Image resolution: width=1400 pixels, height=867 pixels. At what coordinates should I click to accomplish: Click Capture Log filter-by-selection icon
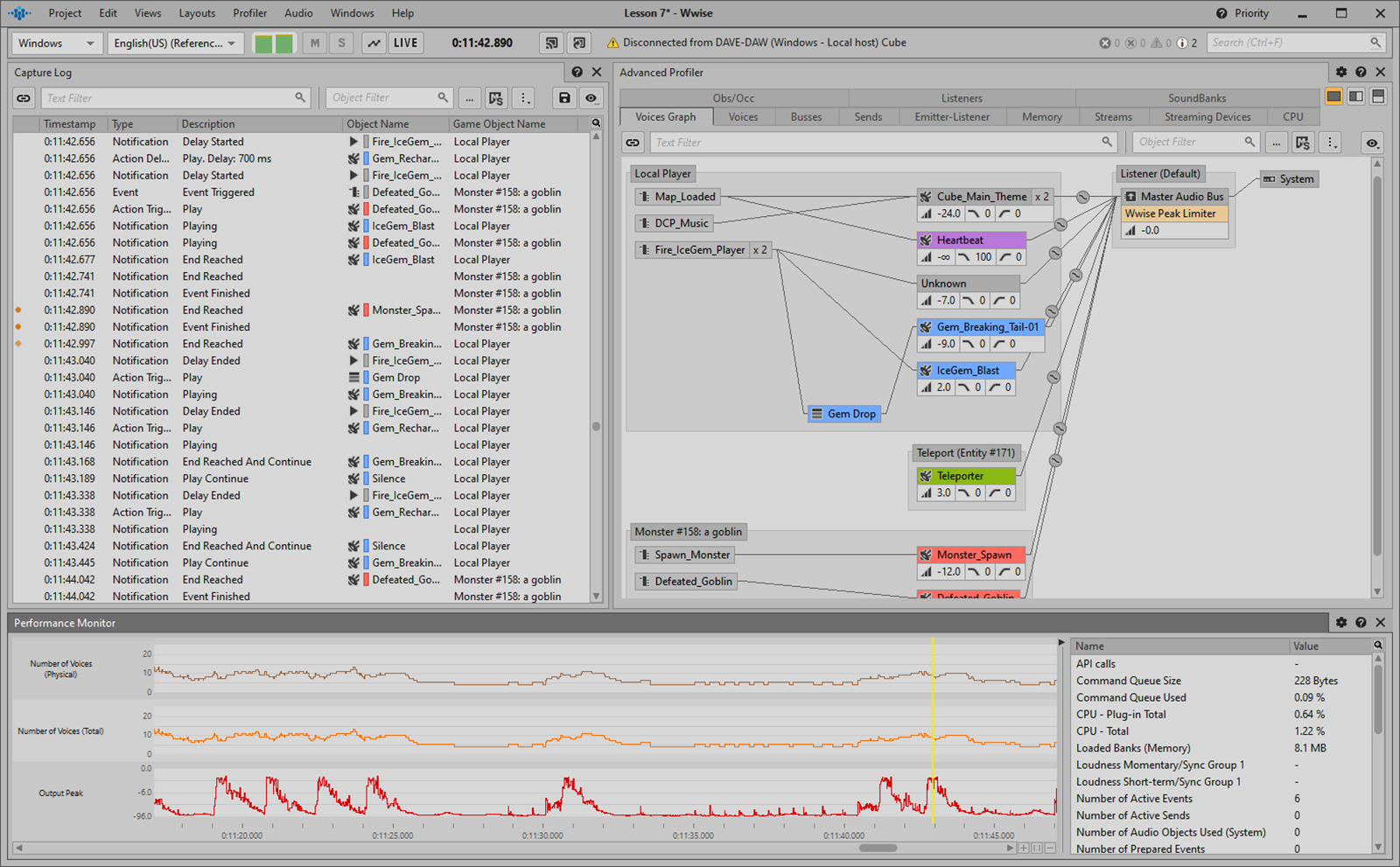click(496, 98)
